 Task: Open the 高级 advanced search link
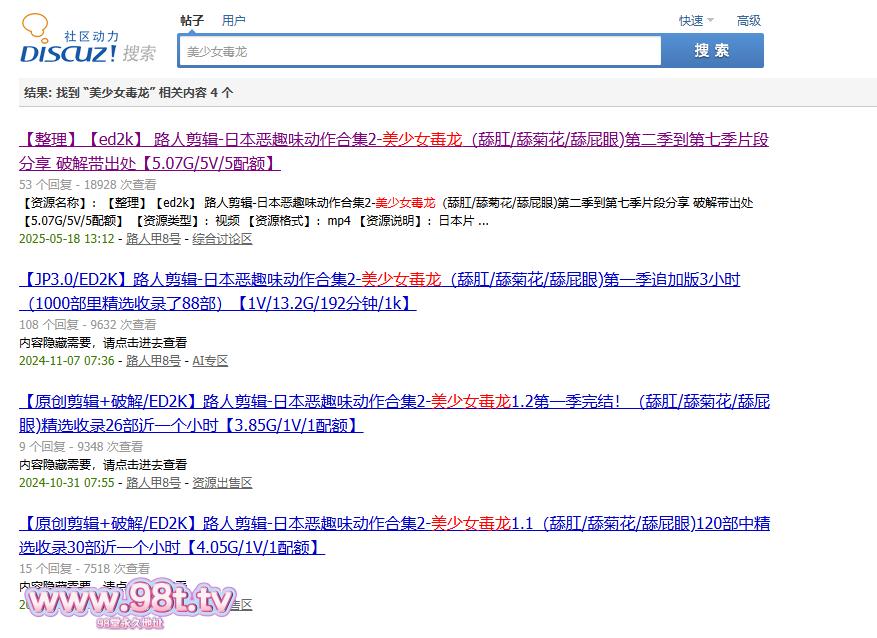pos(748,20)
